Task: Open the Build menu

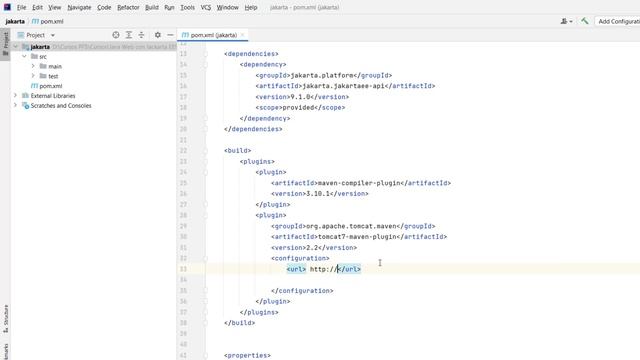Action: [152, 7]
